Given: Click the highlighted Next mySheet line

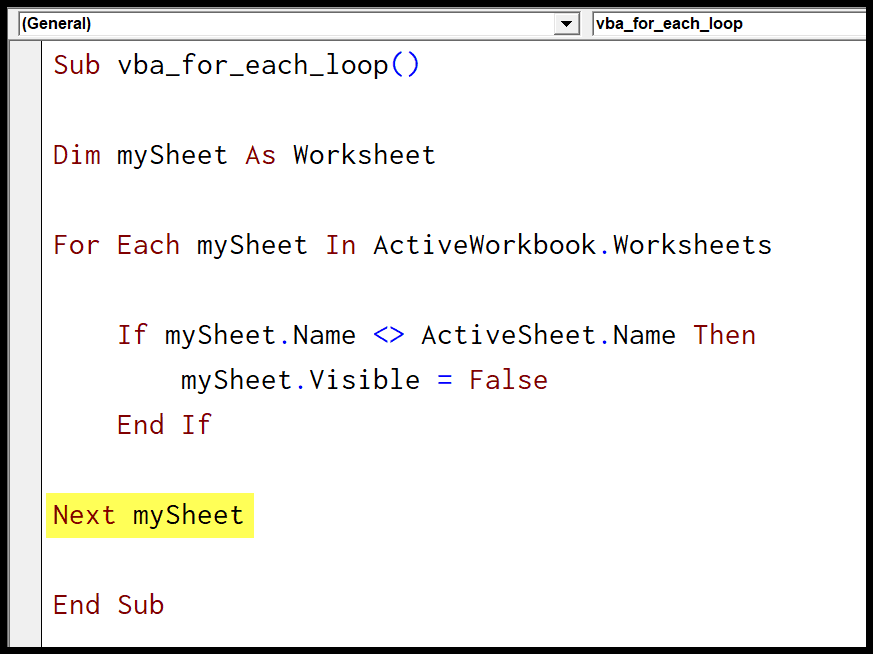Looking at the screenshot, I should [150, 515].
